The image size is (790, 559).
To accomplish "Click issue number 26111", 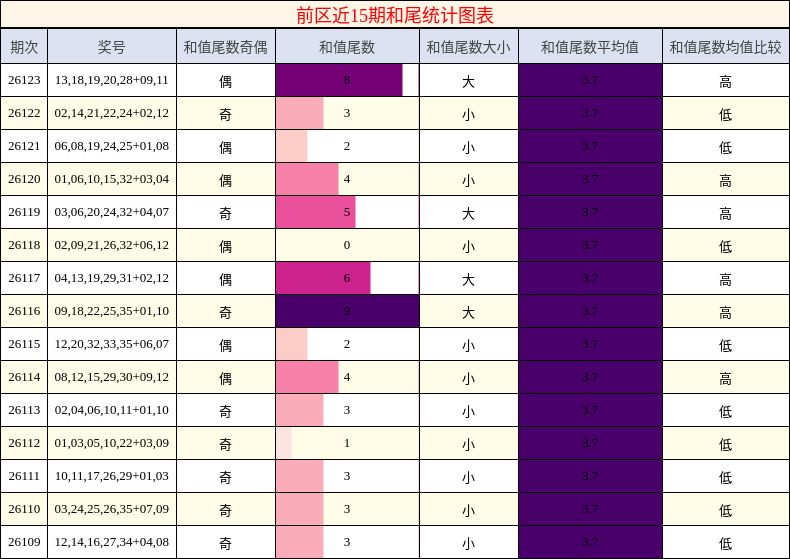I will click(24, 476).
